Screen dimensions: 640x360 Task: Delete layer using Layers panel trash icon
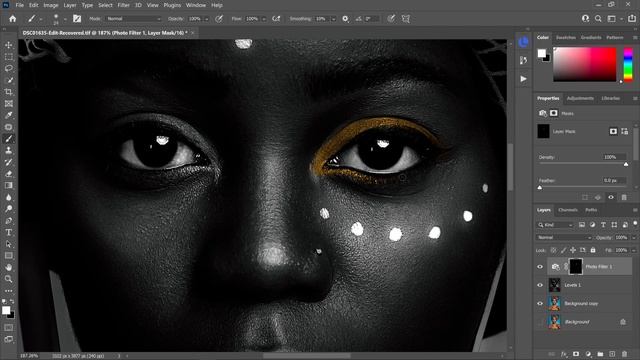click(624, 354)
